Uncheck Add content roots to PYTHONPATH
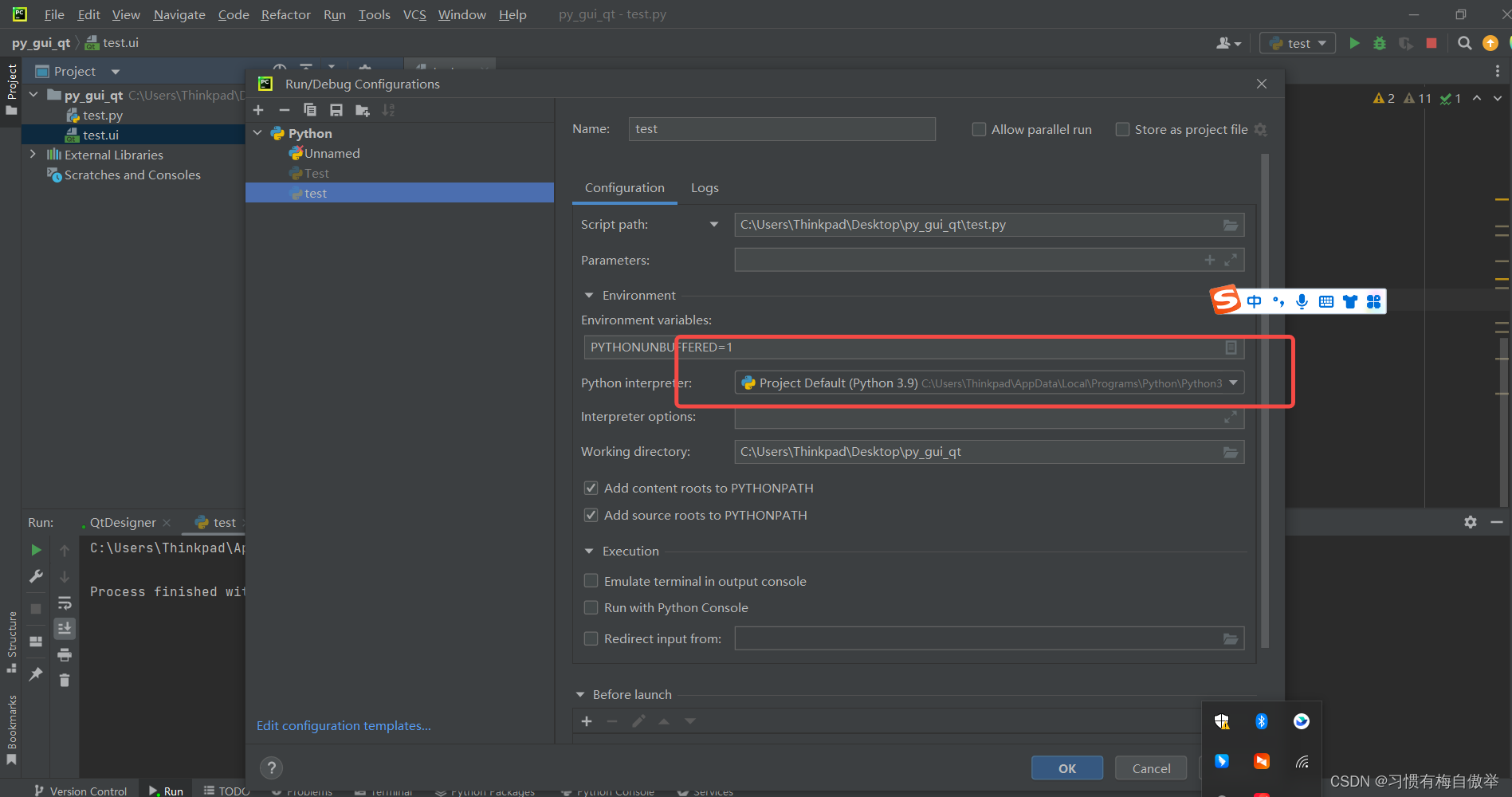Viewport: 1512px width, 797px height. tap(591, 488)
